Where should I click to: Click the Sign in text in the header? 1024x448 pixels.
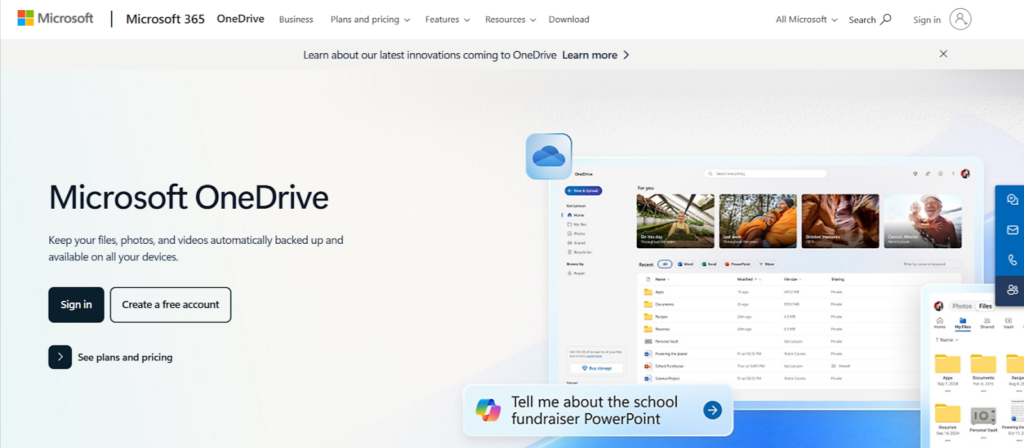click(x=927, y=20)
